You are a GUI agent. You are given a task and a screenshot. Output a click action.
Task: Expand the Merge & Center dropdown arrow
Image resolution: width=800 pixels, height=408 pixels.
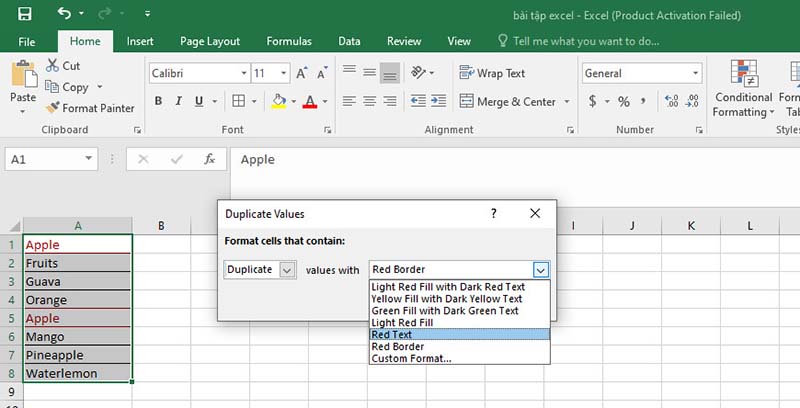coord(566,101)
